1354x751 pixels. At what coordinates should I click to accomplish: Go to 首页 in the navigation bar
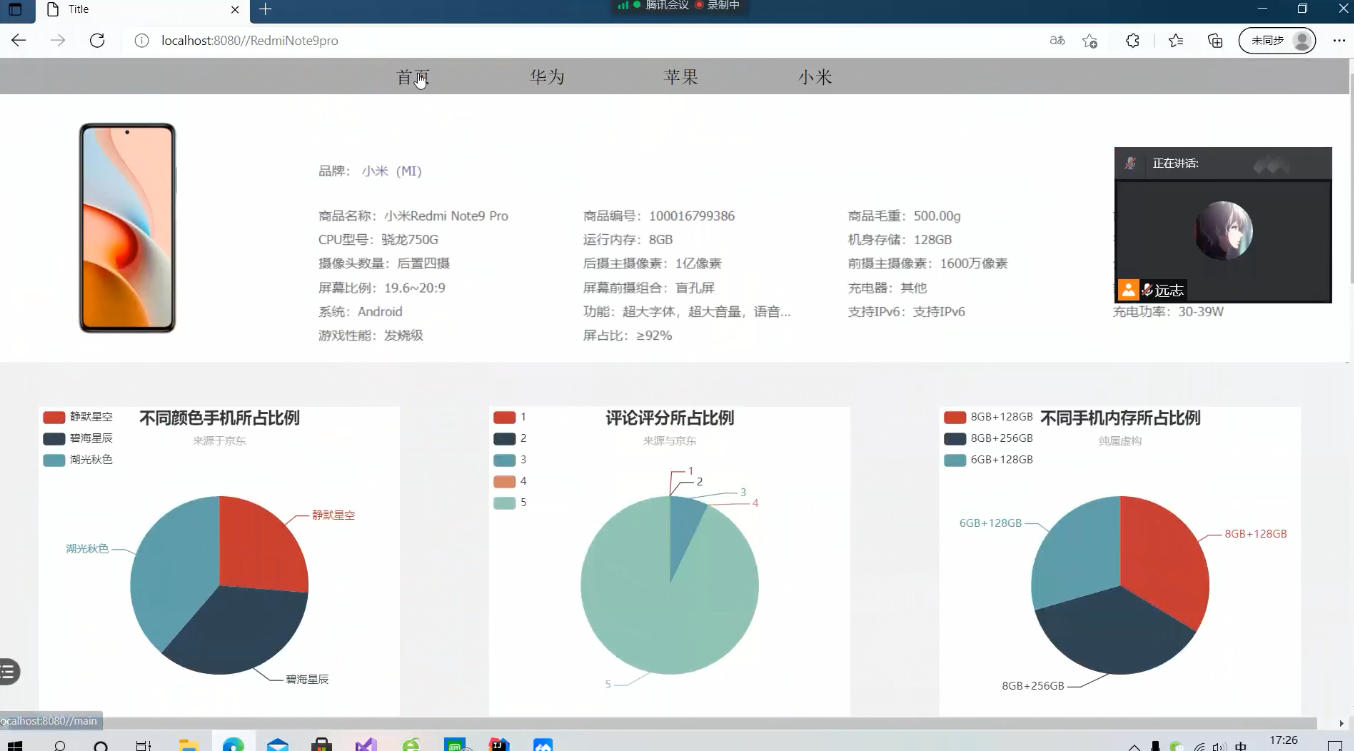[413, 77]
